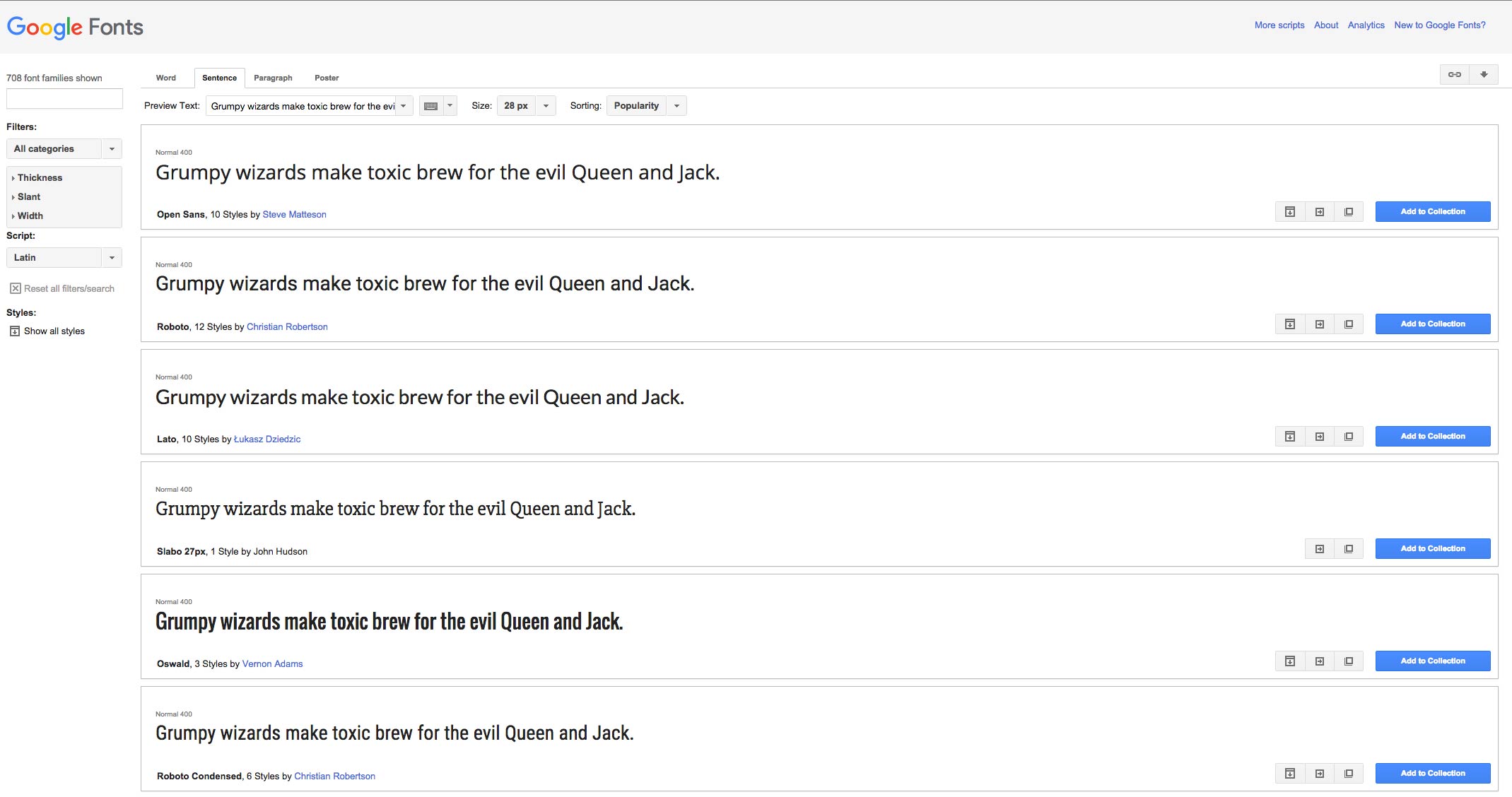Open Łukasz Dziedzic designer link
The width and height of the screenshot is (1512, 797).
pos(267,439)
